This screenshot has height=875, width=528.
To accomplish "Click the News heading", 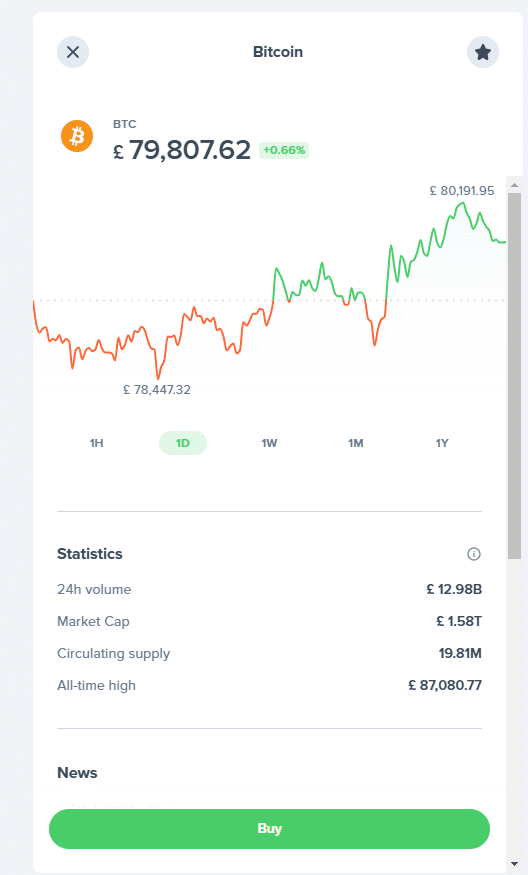I will pyautogui.click(x=77, y=773).
